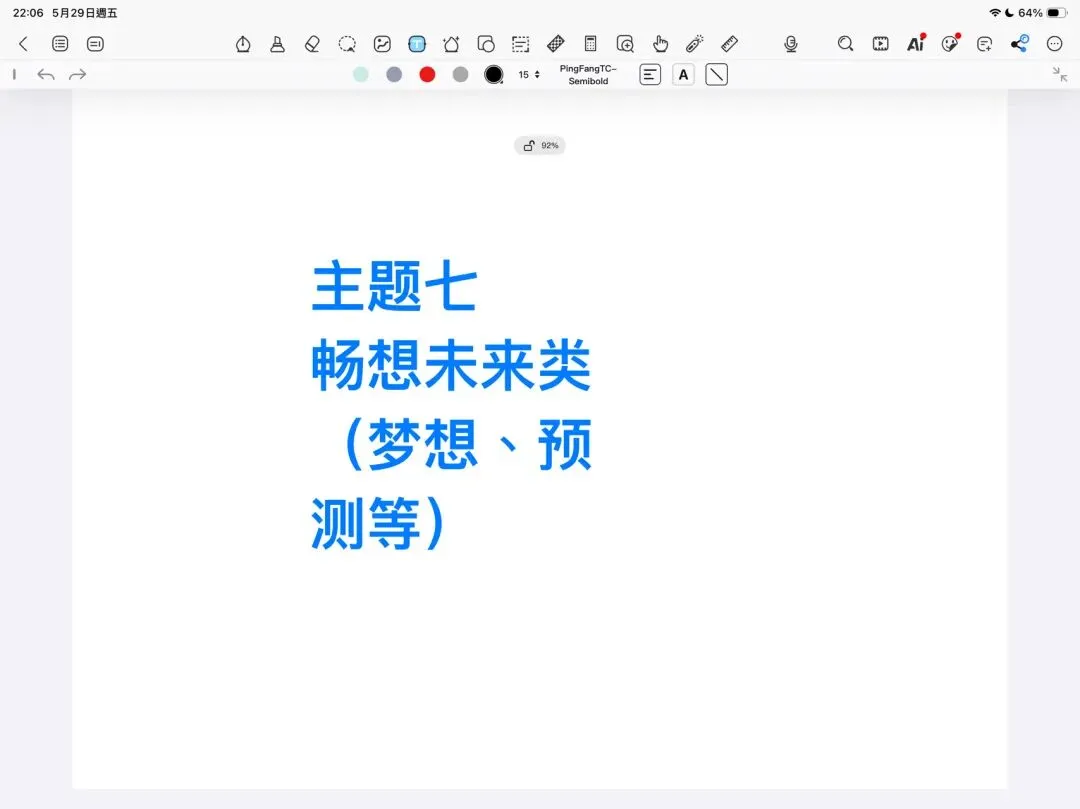Undo the last action
Viewport: 1080px width, 809px height.
click(45, 74)
